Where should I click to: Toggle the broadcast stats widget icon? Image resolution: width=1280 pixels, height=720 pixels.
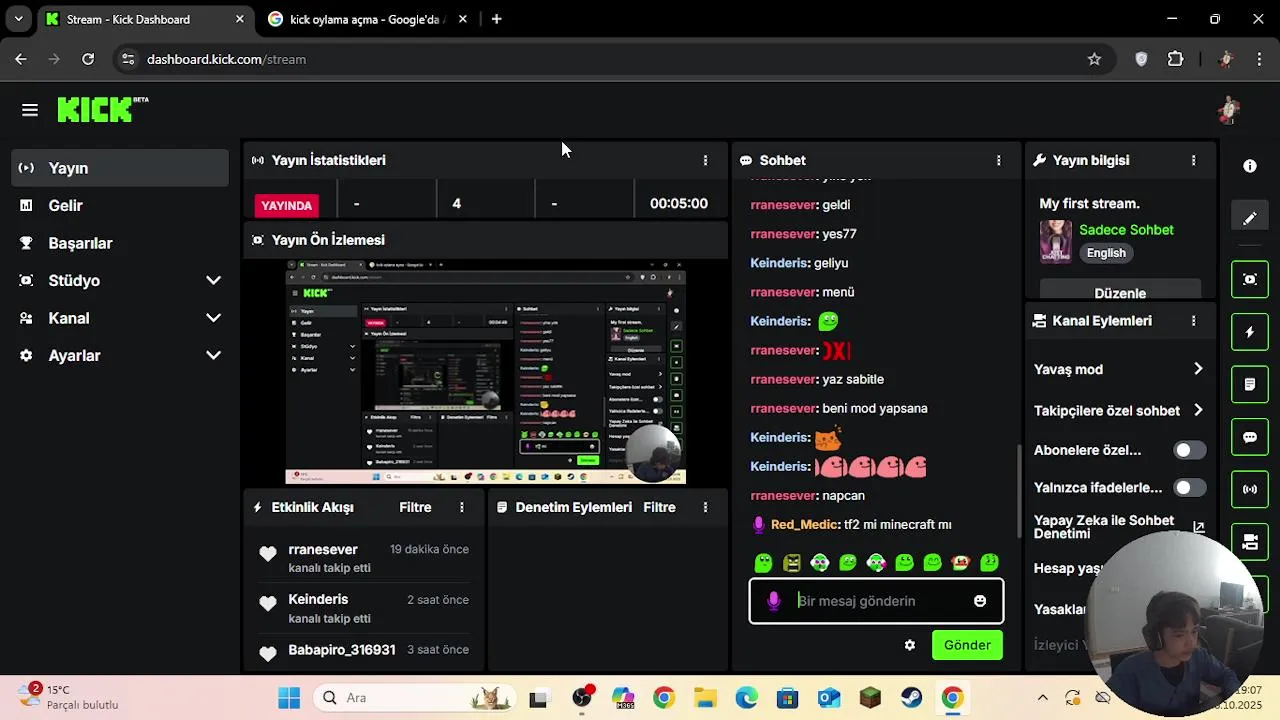tap(1250, 489)
